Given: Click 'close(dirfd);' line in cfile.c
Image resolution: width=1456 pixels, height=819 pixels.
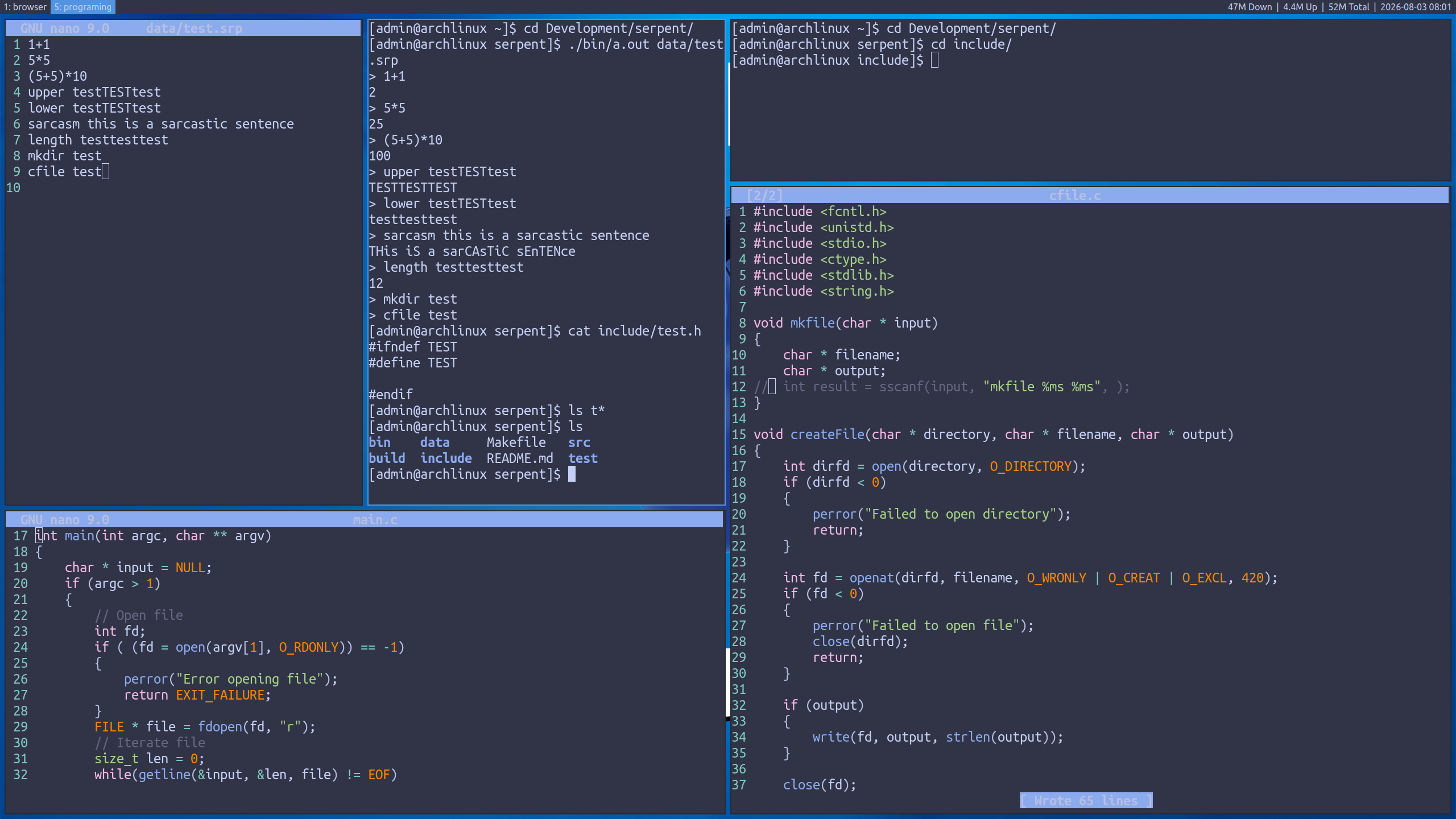Looking at the screenshot, I should point(861,642).
